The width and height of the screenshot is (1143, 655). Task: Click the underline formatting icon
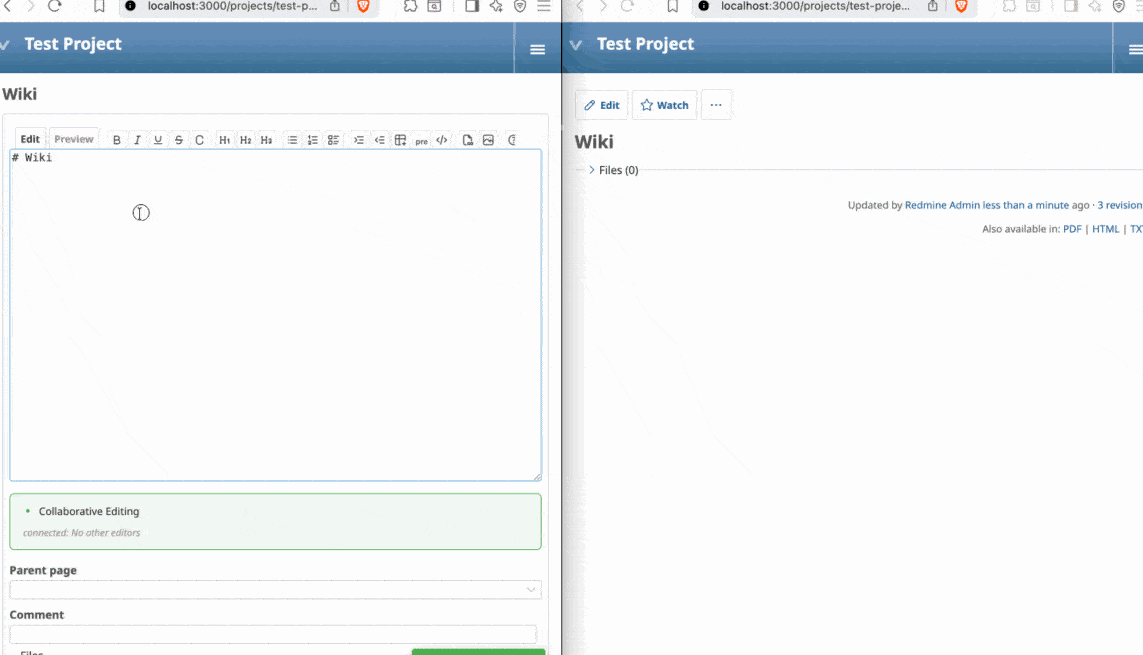click(x=158, y=140)
